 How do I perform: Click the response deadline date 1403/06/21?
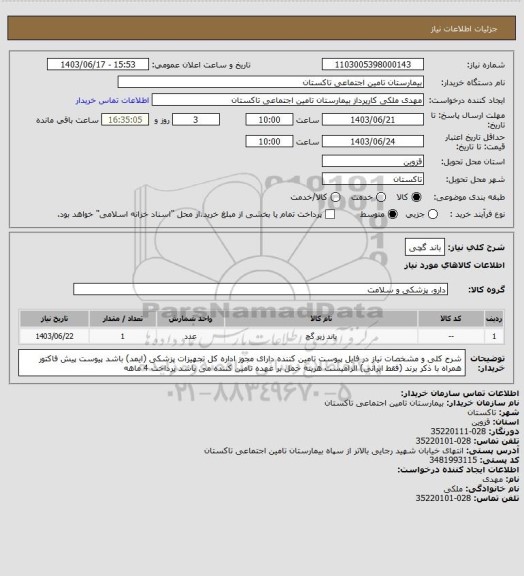[373, 120]
